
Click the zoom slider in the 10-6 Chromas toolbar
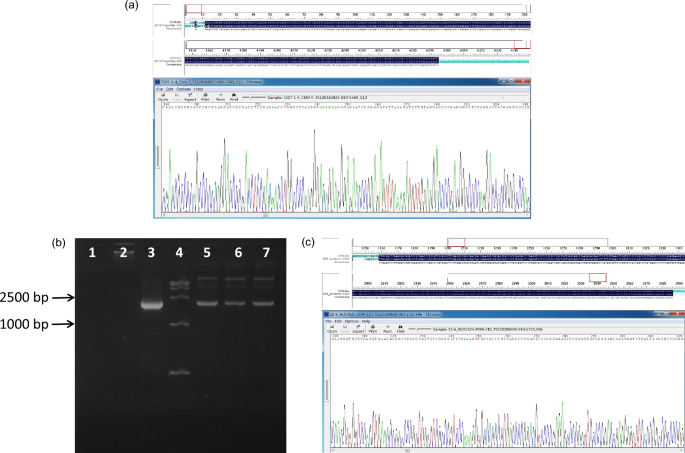[420, 329]
